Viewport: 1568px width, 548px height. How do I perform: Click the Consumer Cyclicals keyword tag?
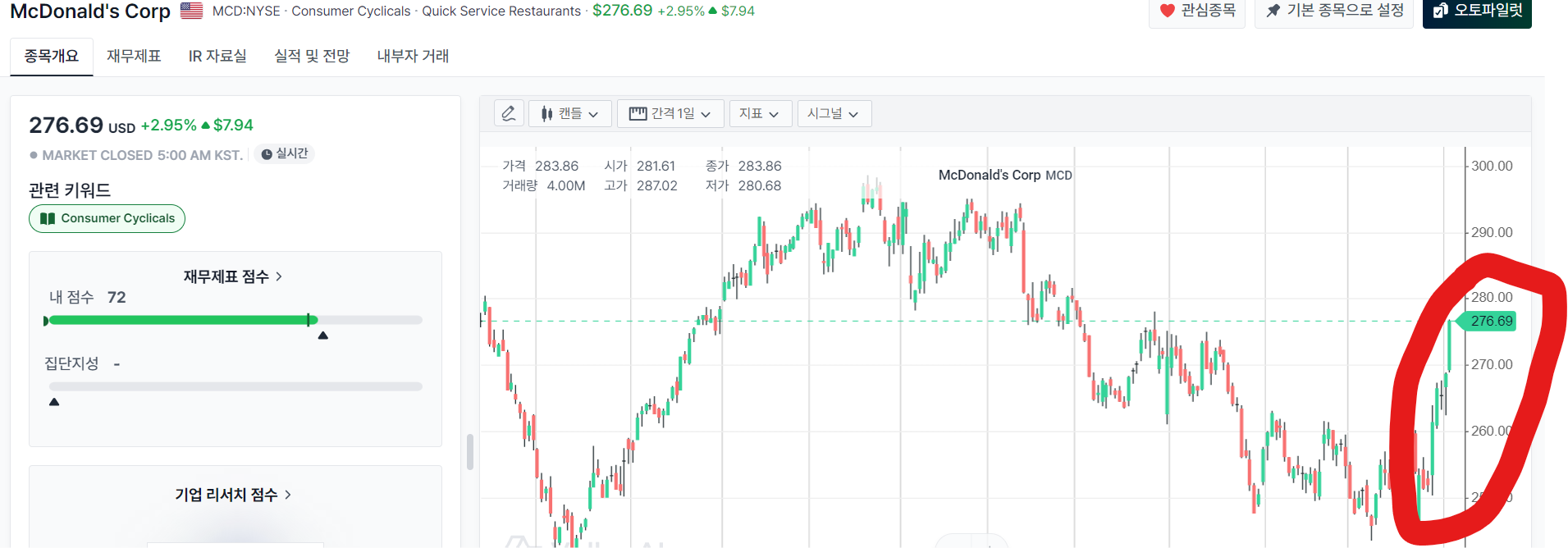click(107, 218)
